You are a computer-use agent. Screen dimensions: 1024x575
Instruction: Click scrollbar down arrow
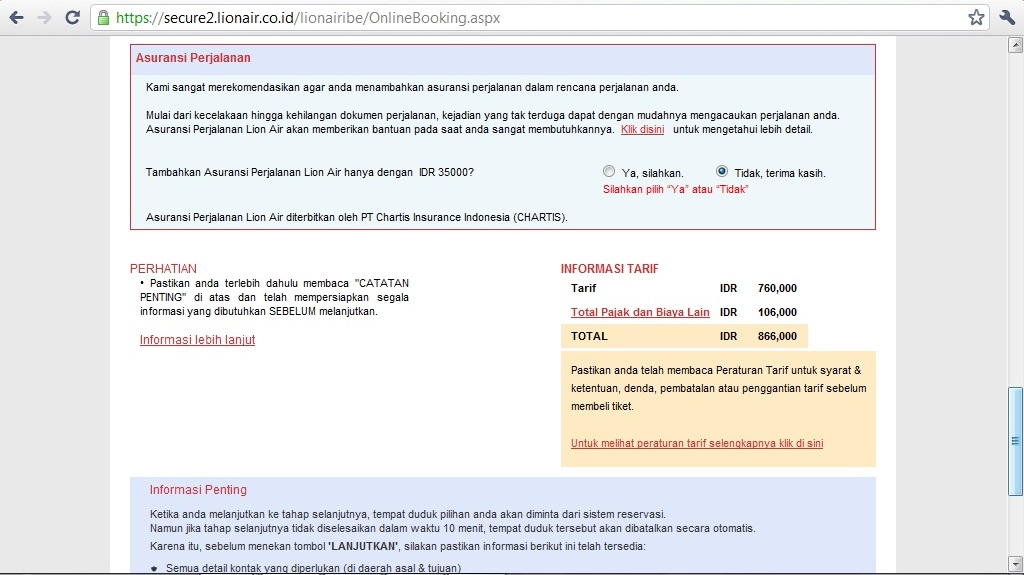pos(1015,563)
